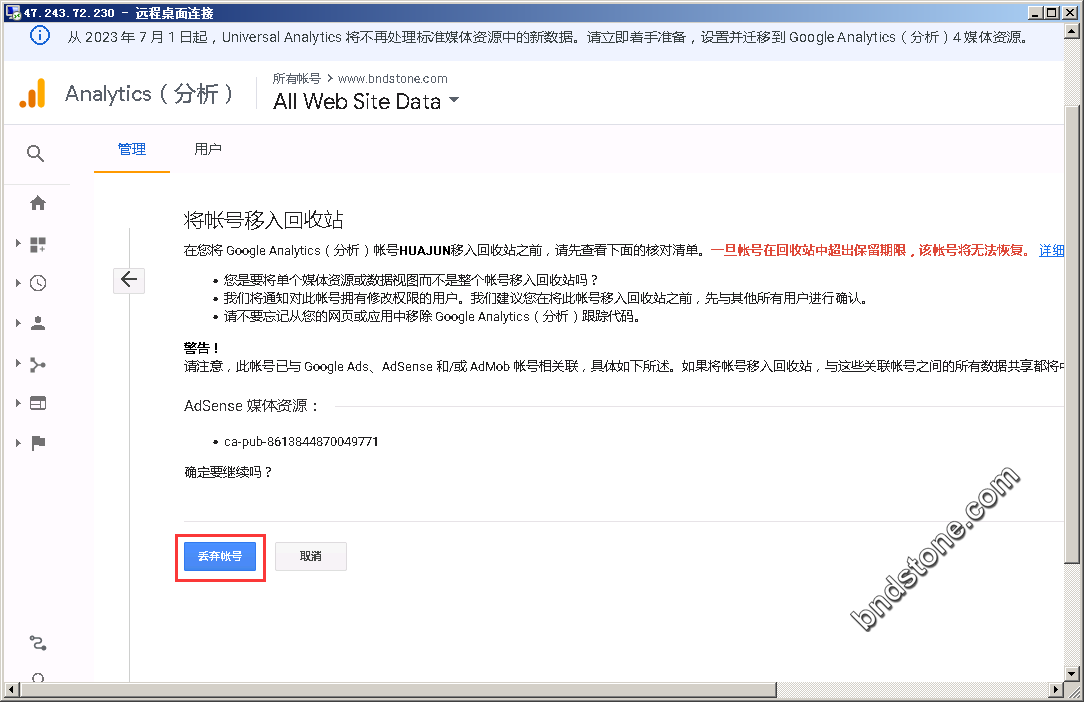1084x702 pixels.
Task: Open the Attribution path icon in the sidebar
Action: pyautogui.click(x=38, y=643)
